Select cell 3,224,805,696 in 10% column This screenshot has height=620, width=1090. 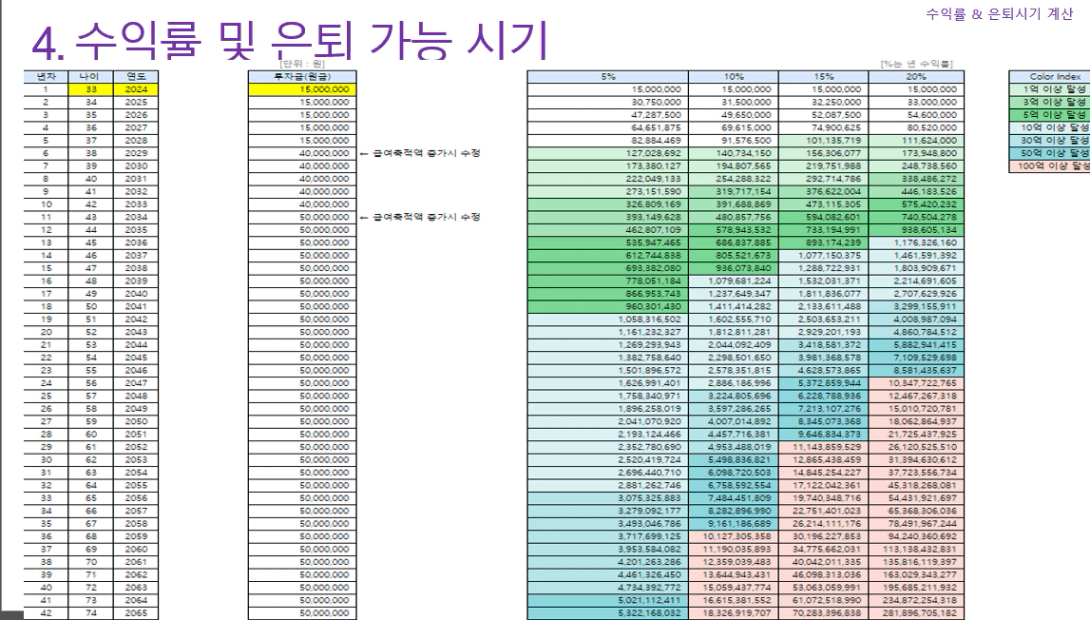pyautogui.click(x=733, y=395)
